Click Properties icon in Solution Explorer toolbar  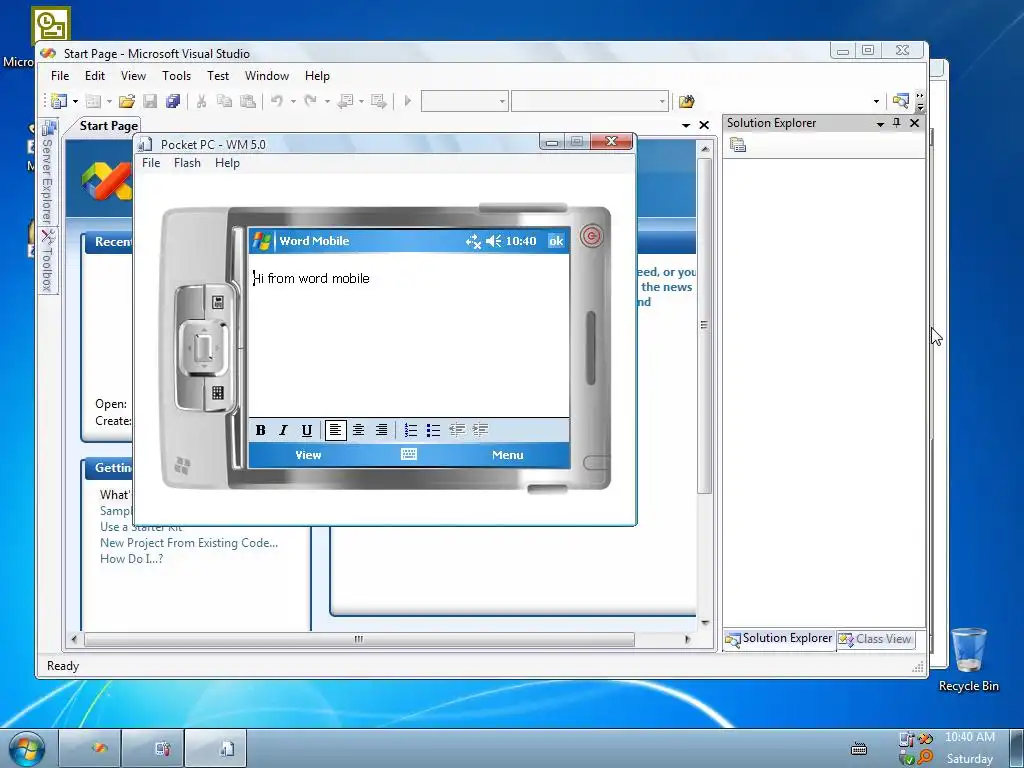click(x=738, y=145)
